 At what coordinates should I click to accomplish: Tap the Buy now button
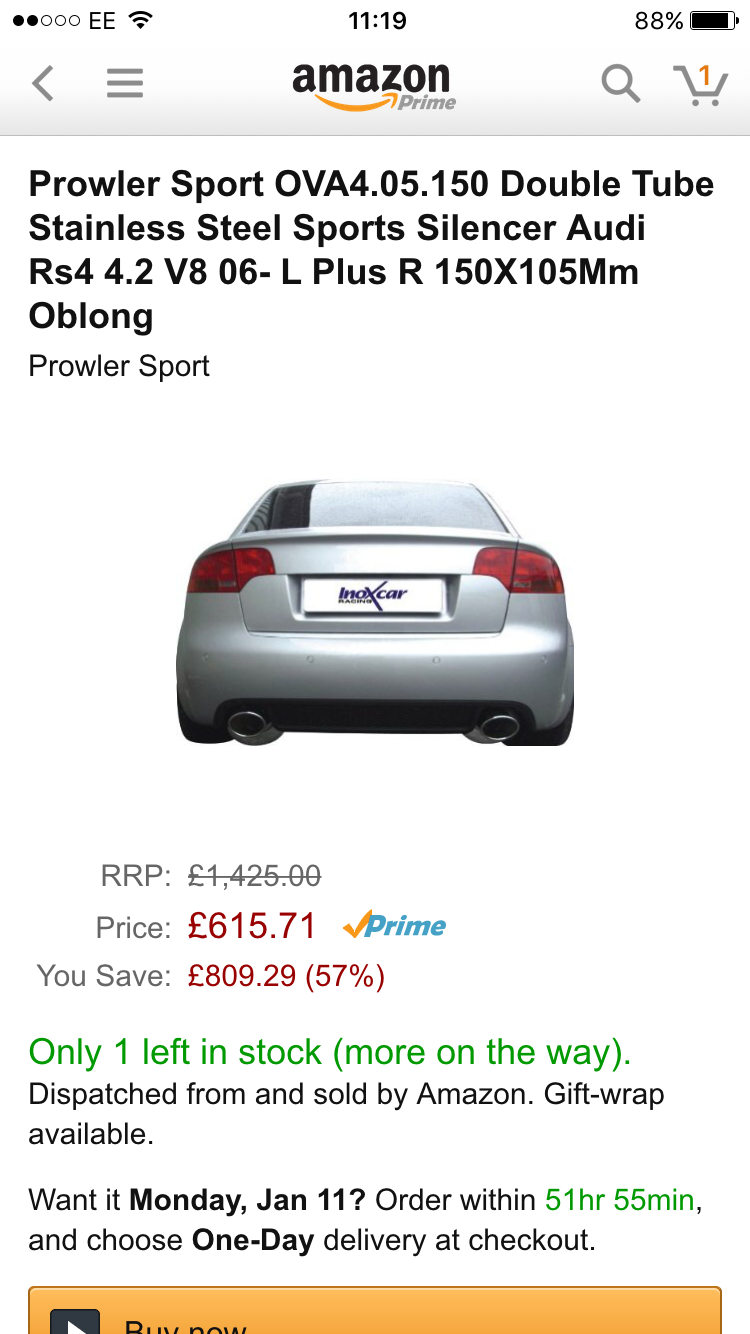[375, 1310]
